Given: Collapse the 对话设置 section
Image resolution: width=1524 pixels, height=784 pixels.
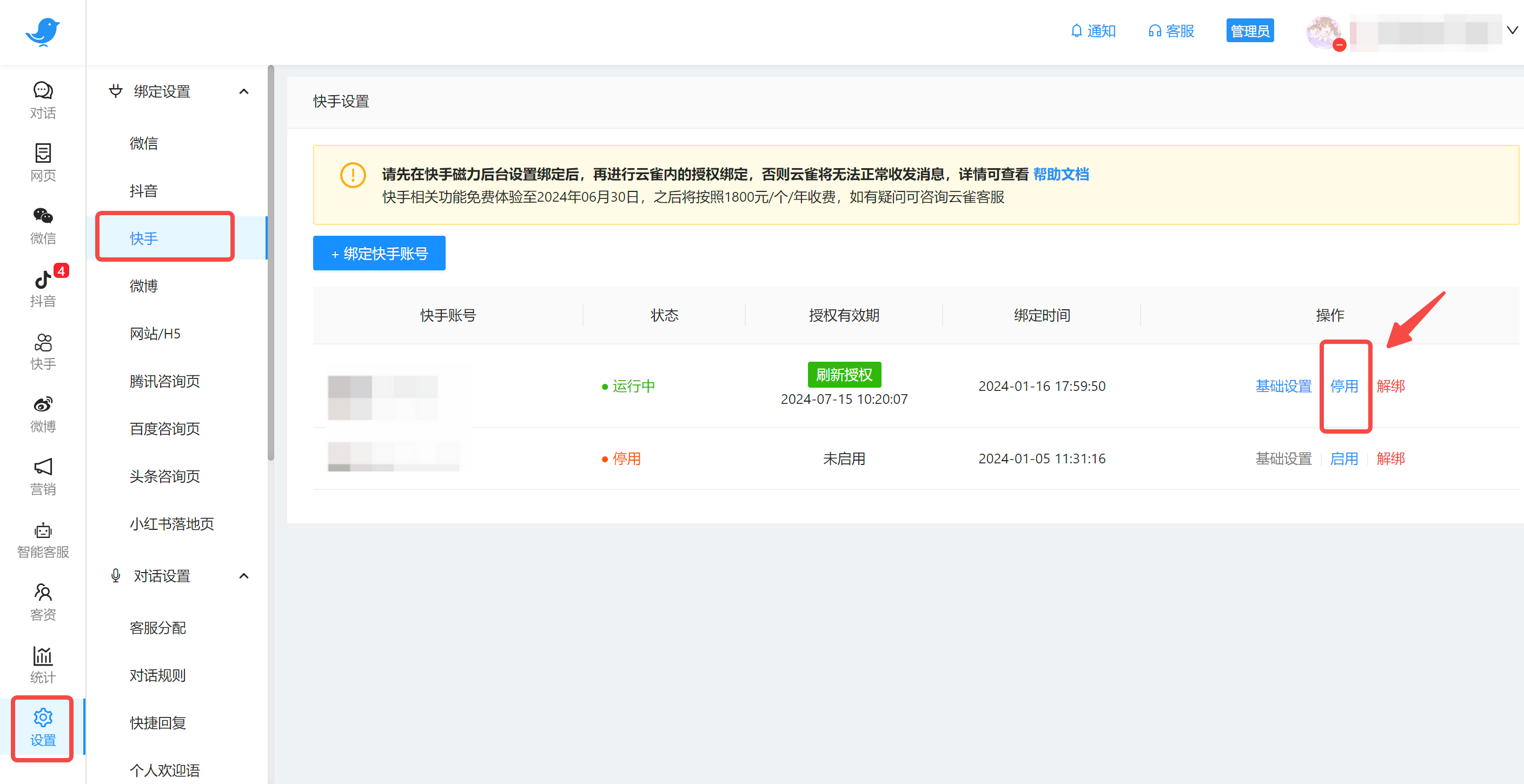Looking at the screenshot, I should click(x=244, y=576).
